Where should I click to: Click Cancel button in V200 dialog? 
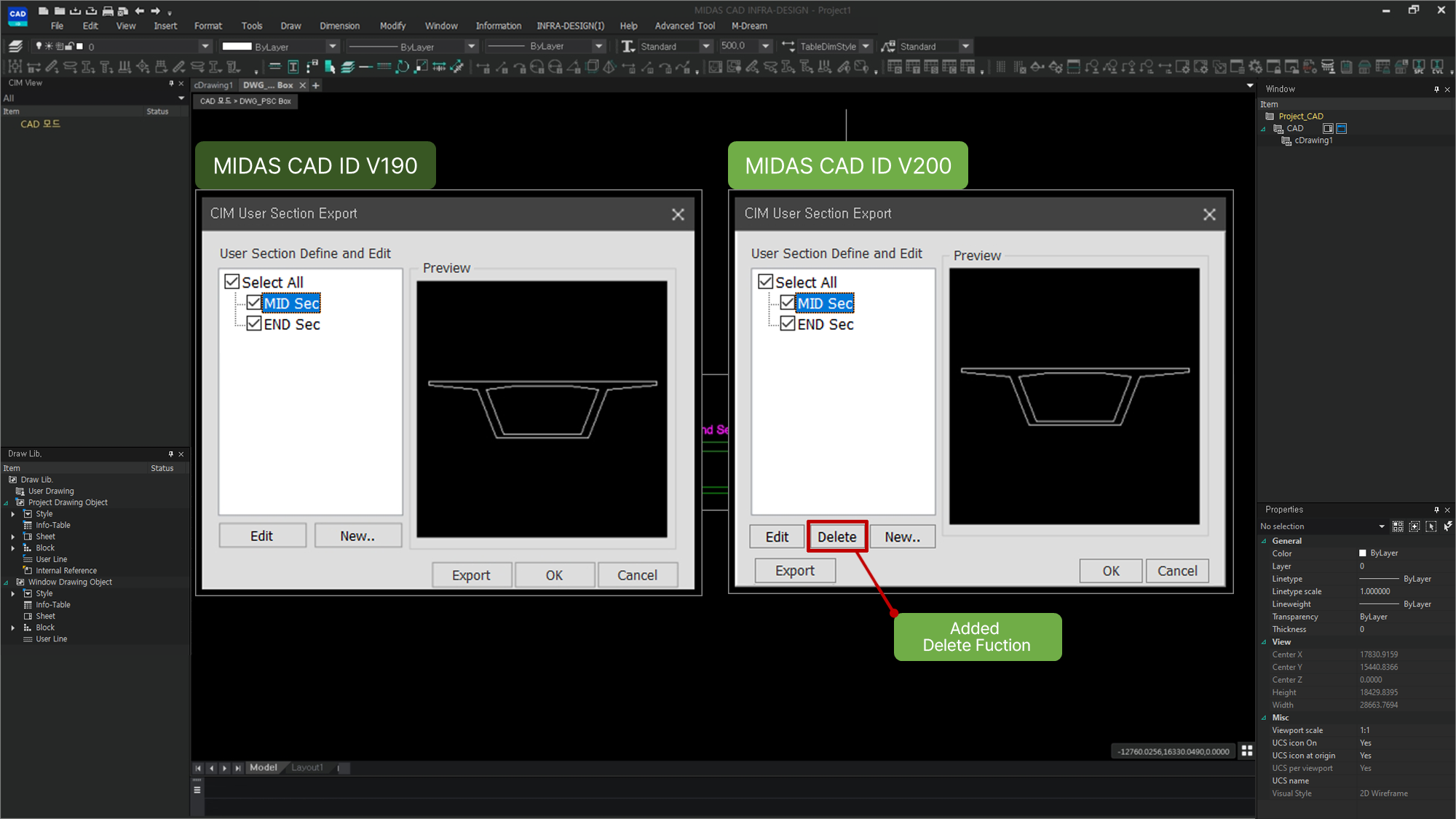pos(1177,571)
